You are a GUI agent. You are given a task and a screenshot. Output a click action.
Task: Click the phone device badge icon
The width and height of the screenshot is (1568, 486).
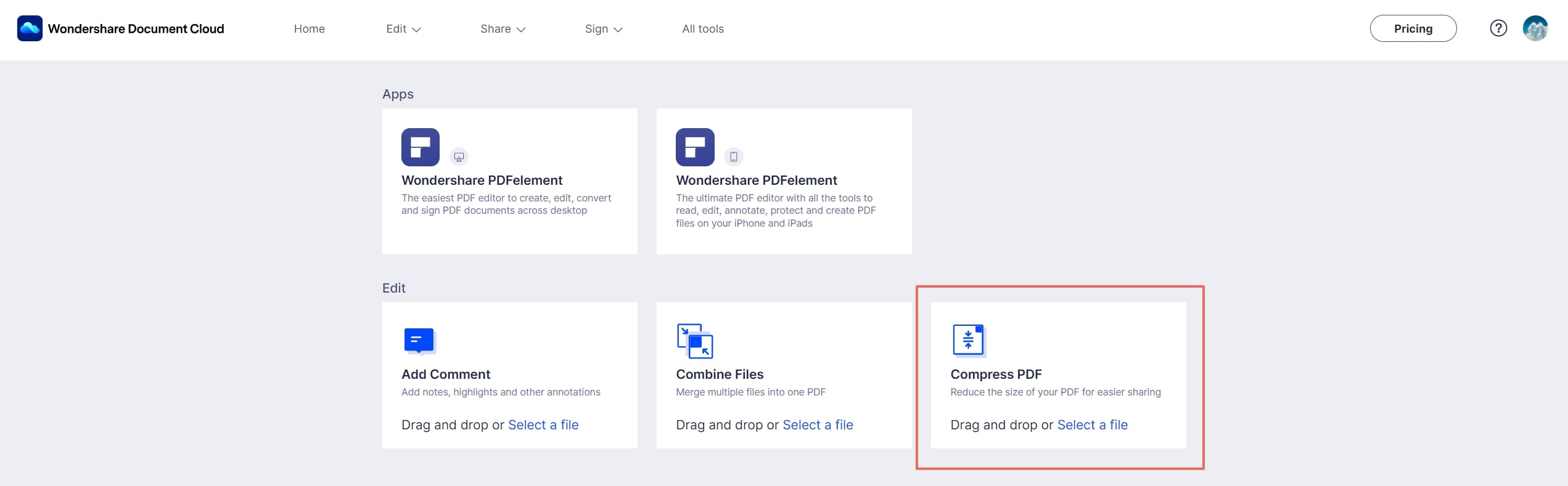click(x=734, y=157)
